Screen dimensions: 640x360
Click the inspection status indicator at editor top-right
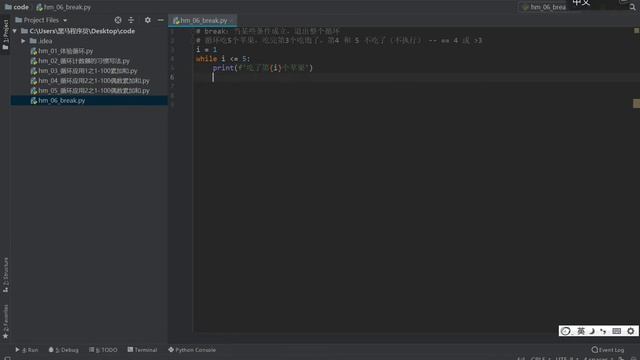(636, 31)
